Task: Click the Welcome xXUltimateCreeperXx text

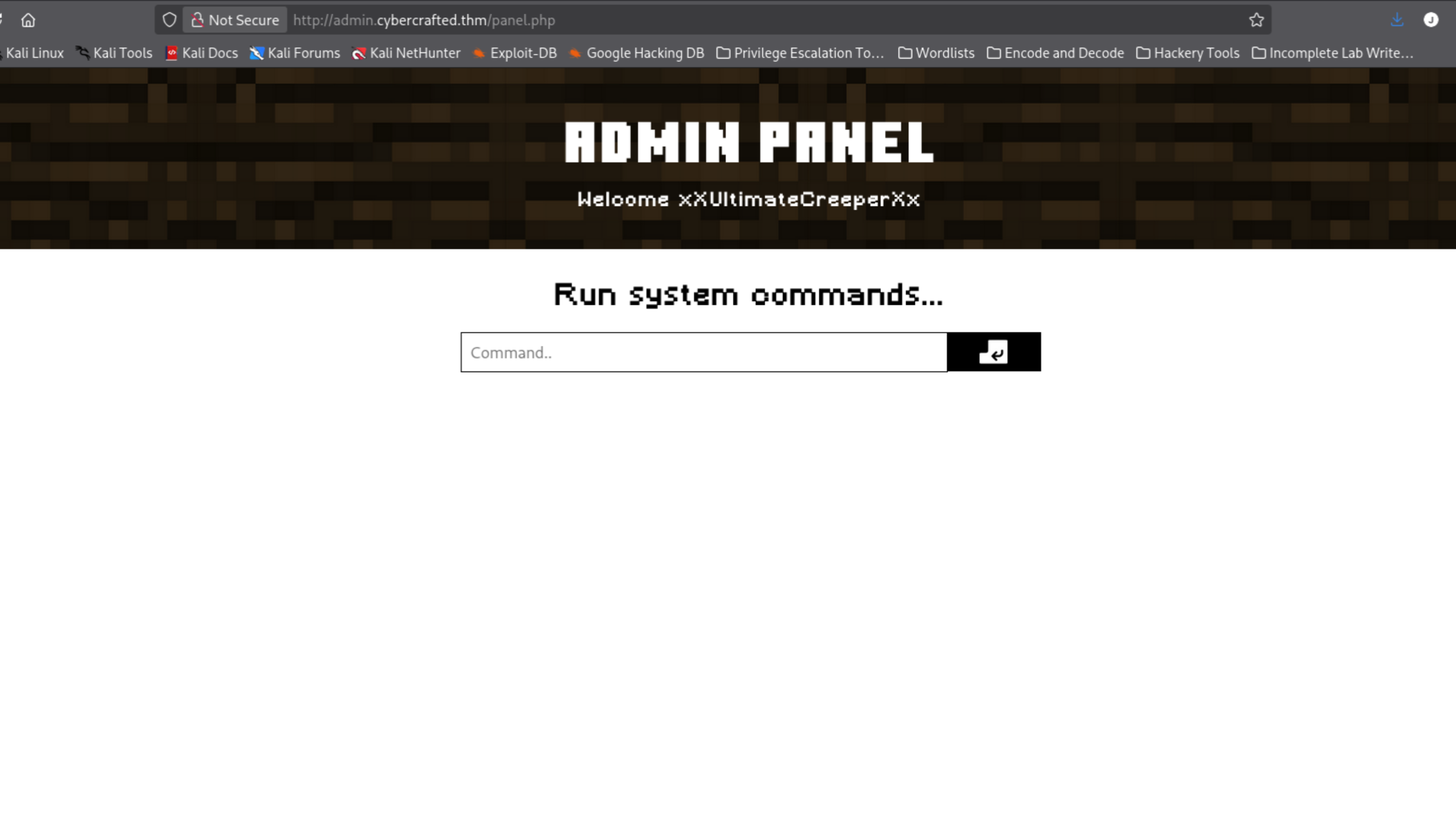Action: pyautogui.click(x=749, y=200)
